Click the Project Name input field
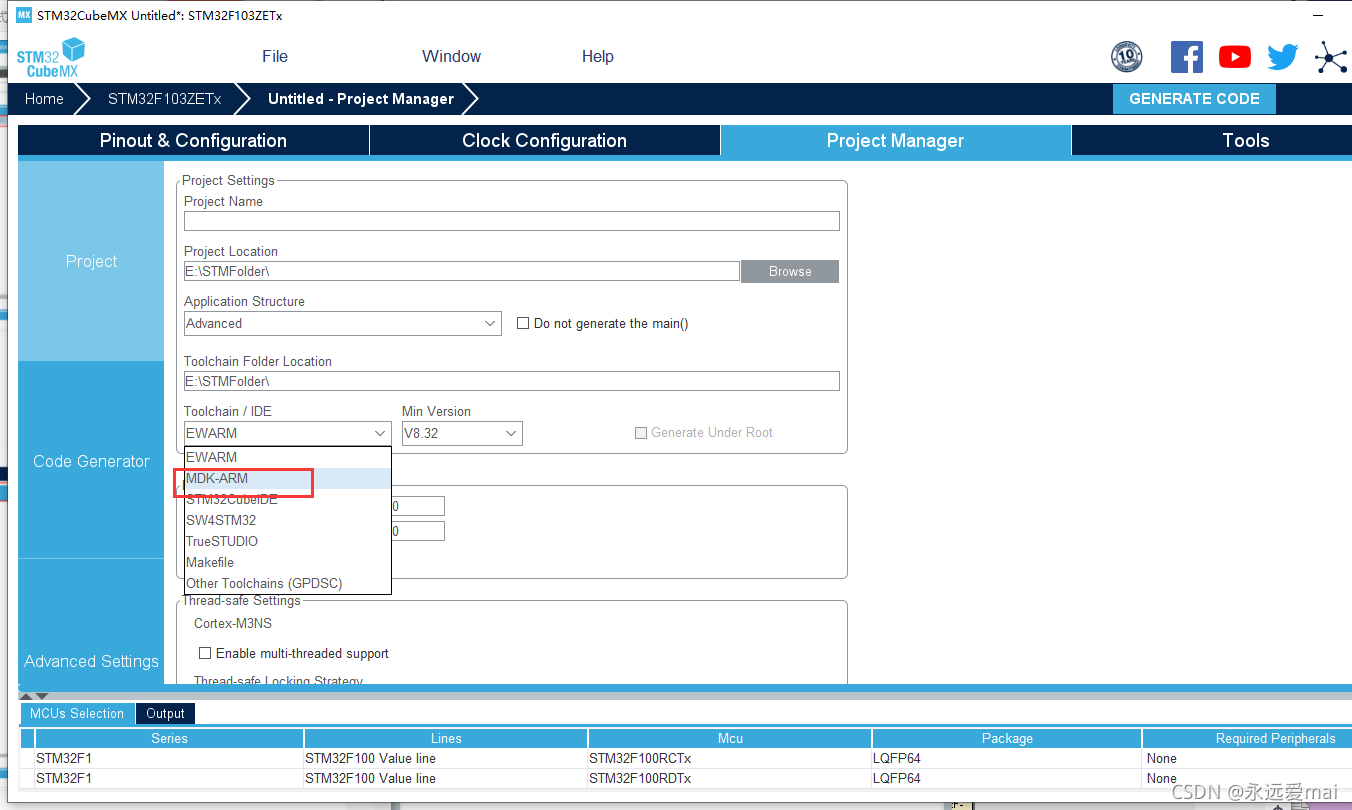Image resolution: width=1352 pixels, height=810 pixels. point(512,221)
